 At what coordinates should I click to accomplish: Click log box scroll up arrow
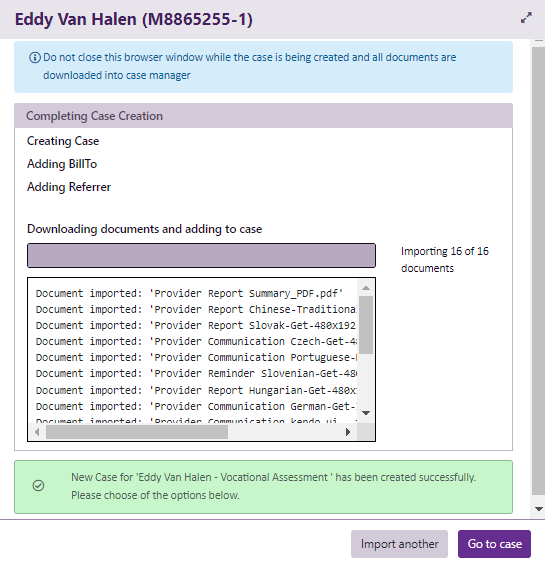click(366, 288)
